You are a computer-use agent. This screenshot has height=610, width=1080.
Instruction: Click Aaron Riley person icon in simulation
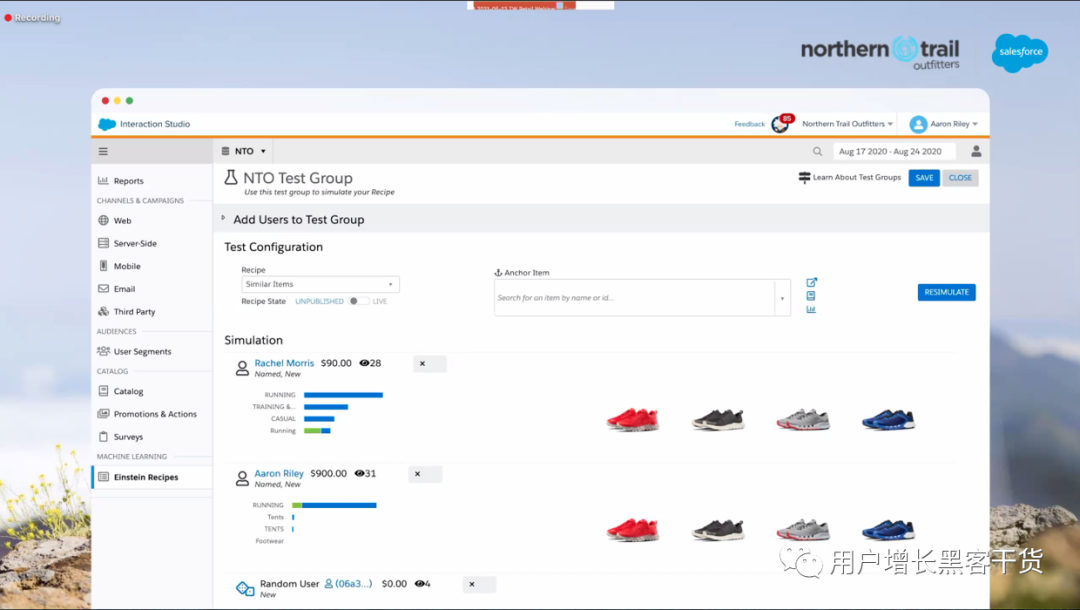click(242, 478)
